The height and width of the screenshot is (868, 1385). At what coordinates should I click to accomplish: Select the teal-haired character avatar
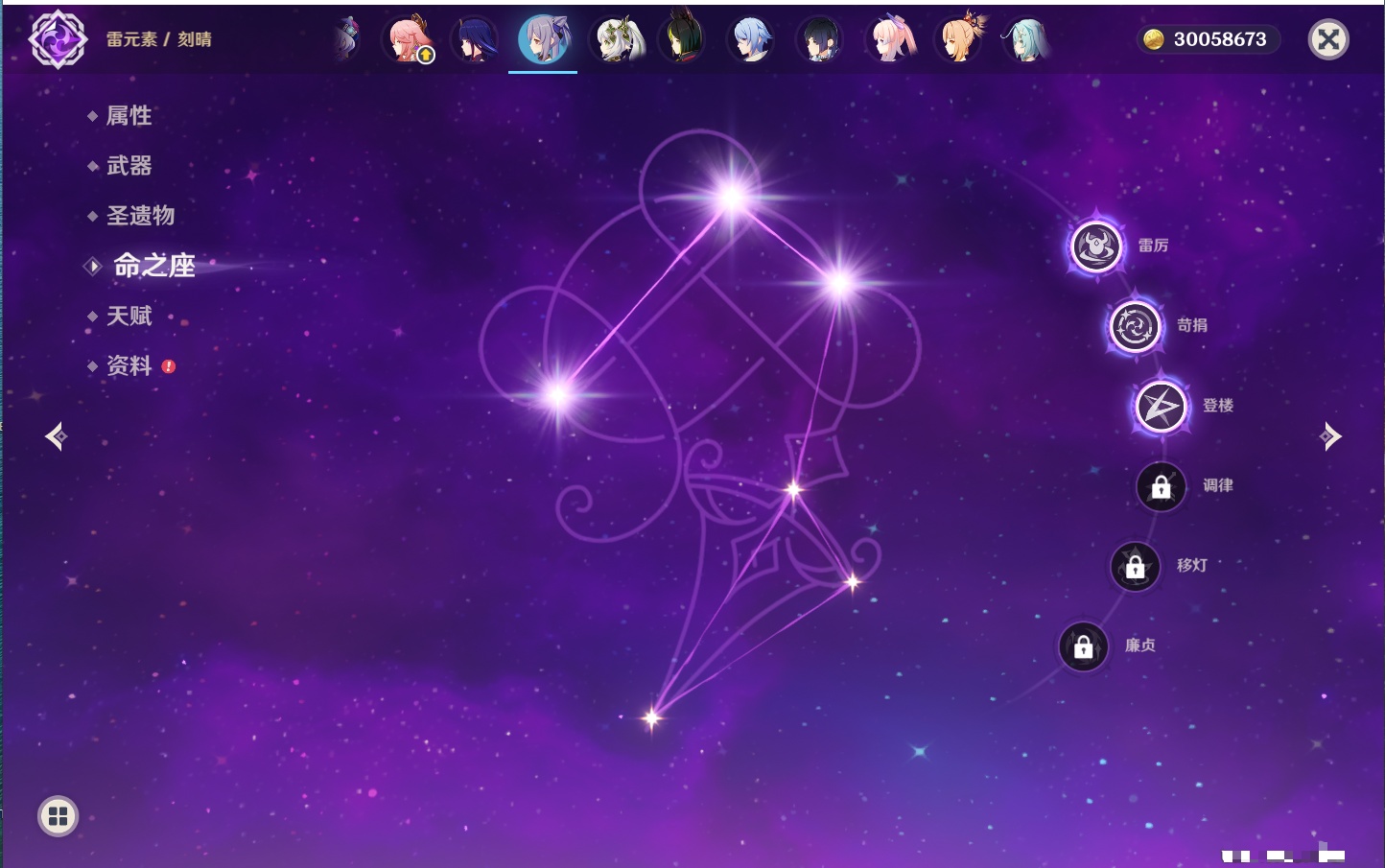[1025, 39]
